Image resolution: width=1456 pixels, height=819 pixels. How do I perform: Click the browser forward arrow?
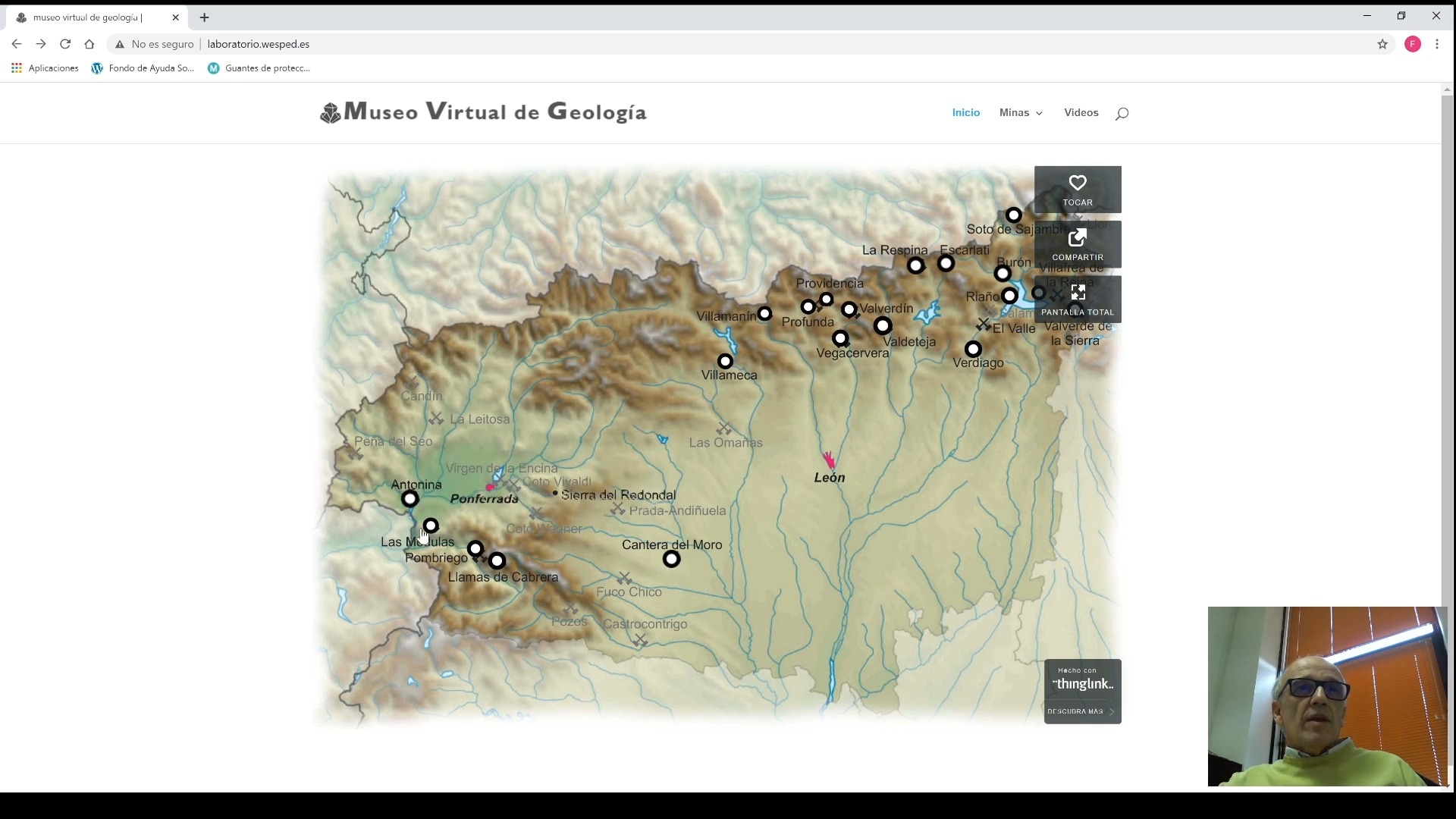click(x=41, y=44)
